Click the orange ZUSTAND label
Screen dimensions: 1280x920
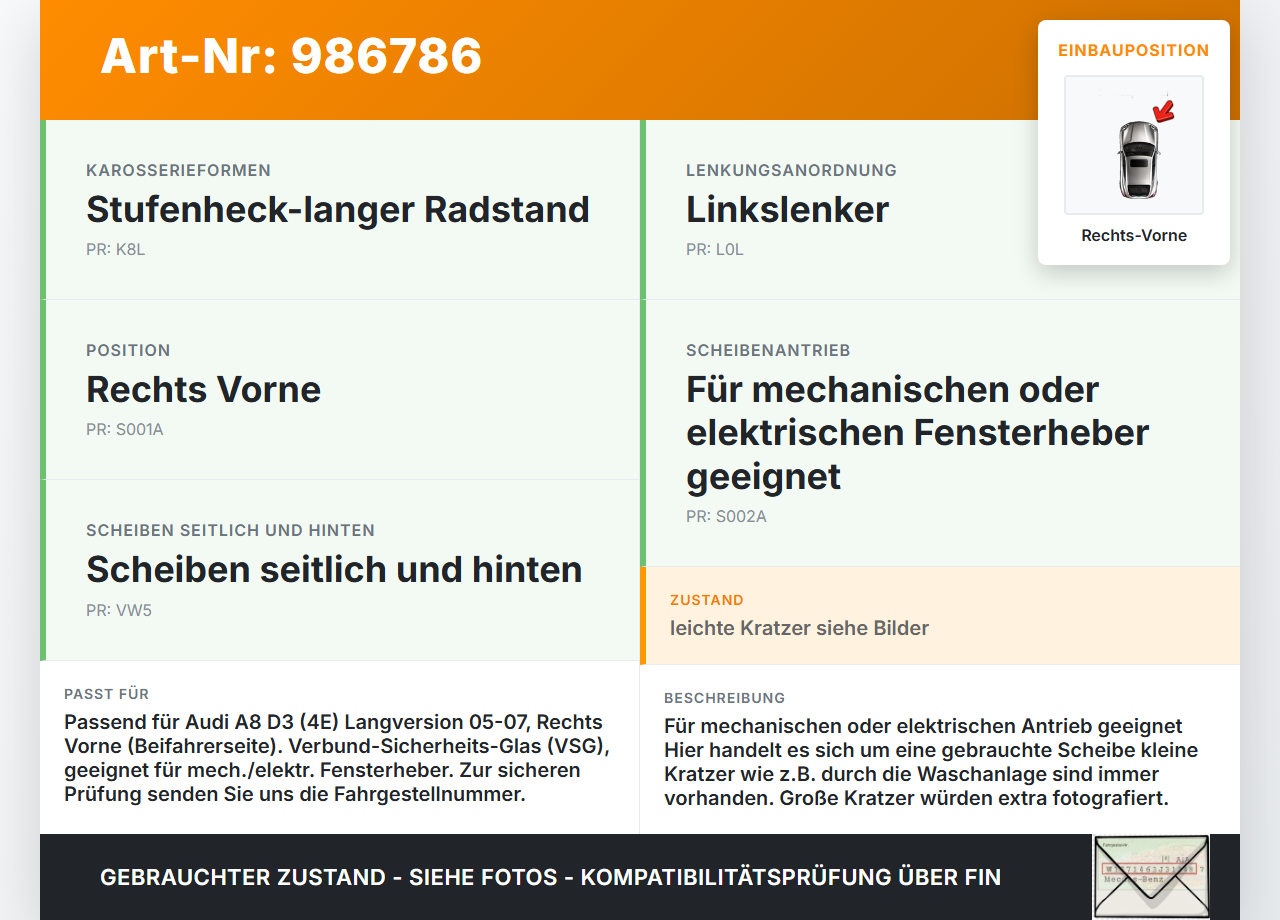tap(707, 600)
